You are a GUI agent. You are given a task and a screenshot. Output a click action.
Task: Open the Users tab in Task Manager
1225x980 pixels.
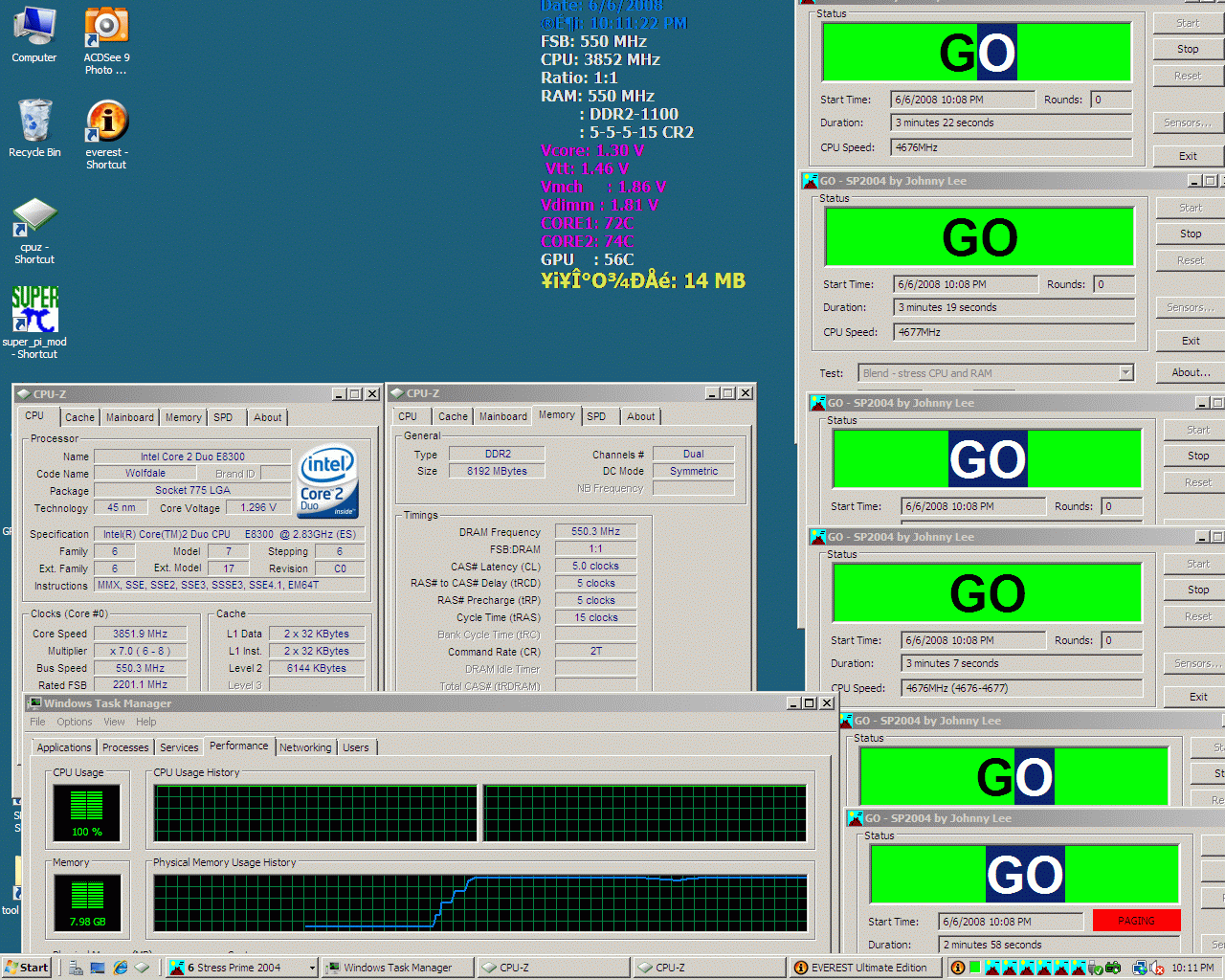pyautogui.click(x=356, y=747)
